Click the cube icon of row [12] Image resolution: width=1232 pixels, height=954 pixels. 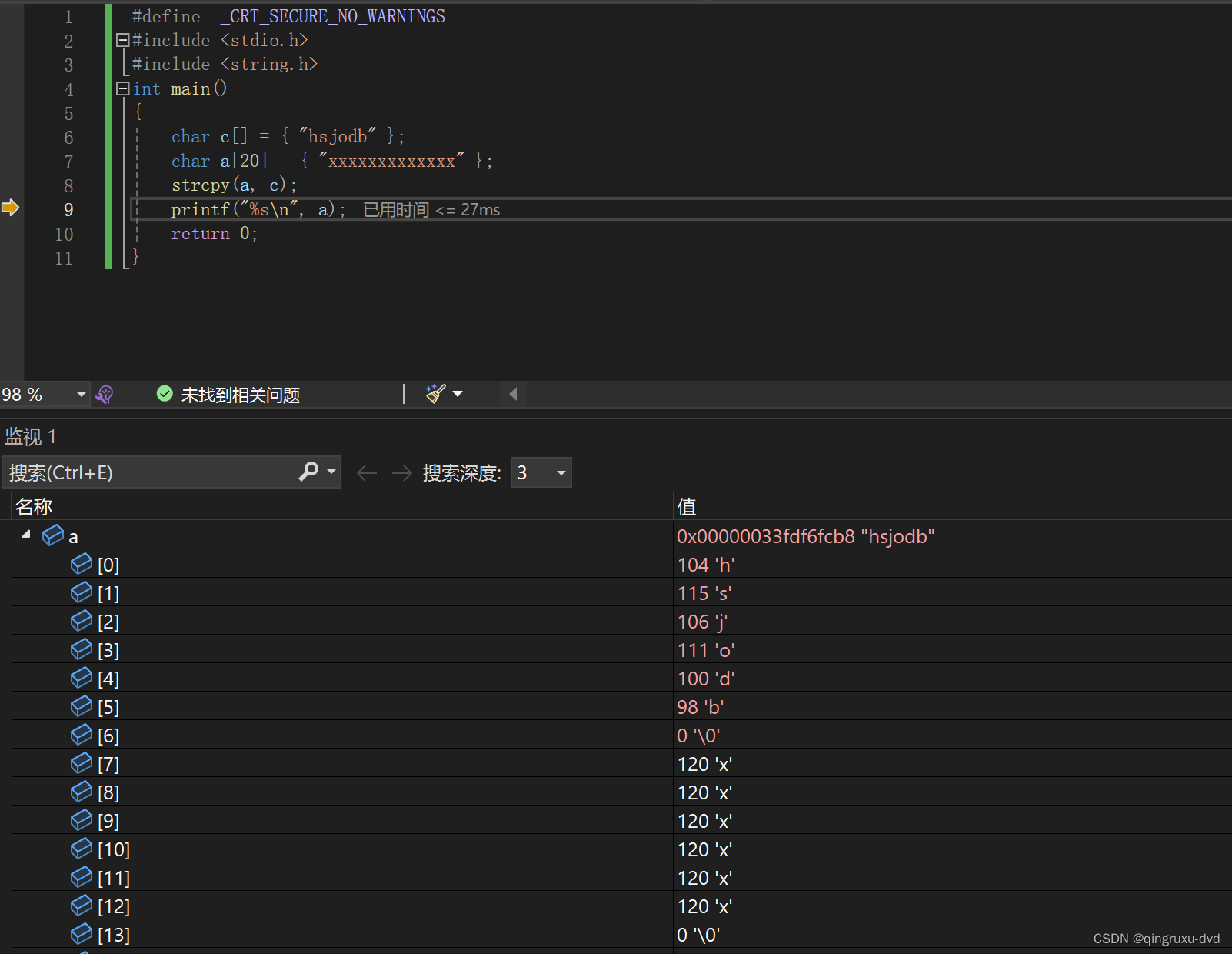tap(82, 906)
